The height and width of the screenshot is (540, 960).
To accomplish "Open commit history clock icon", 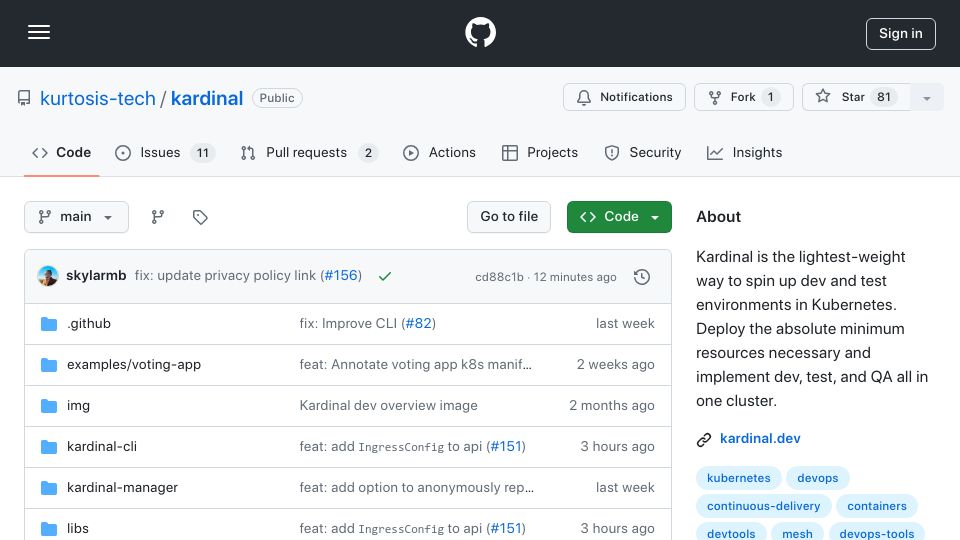I will click(642, 277).
